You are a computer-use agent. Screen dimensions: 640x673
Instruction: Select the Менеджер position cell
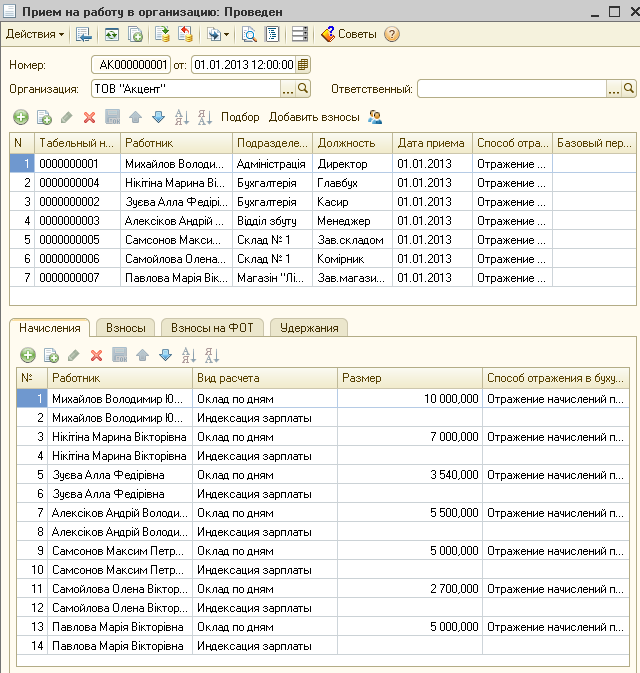[352, 221]
